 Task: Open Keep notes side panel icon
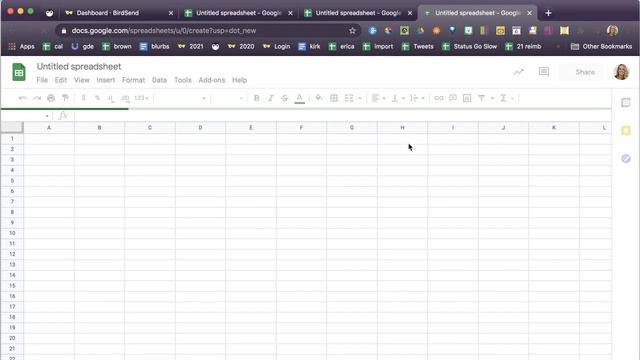tap(626, 131)
